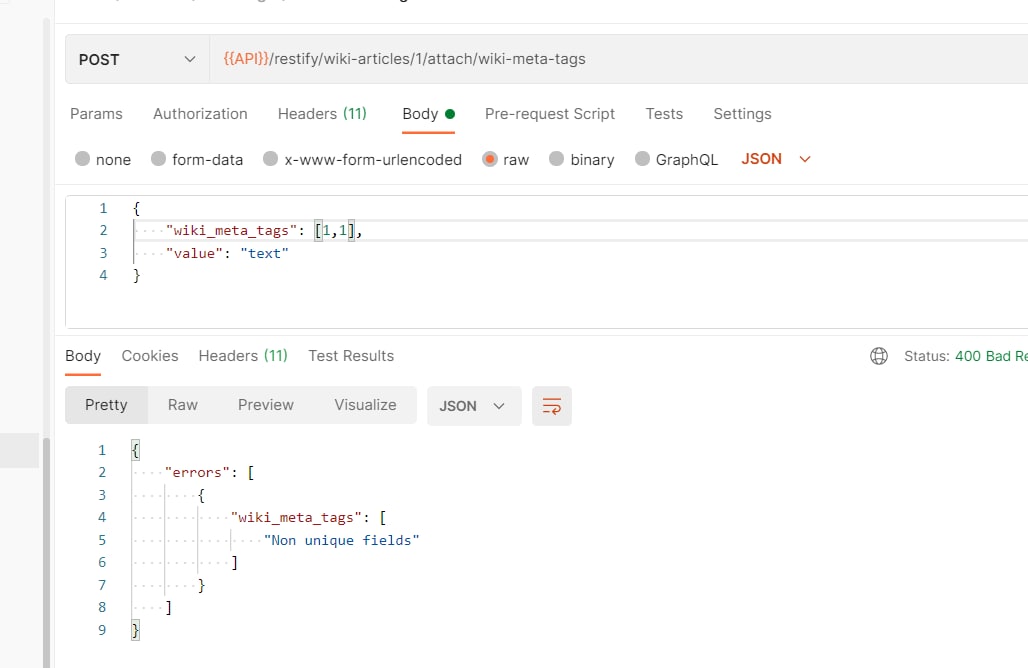This screenshot has width=1028, height=668.
Task: Switch response view to Raw
Action: point(183,405)
